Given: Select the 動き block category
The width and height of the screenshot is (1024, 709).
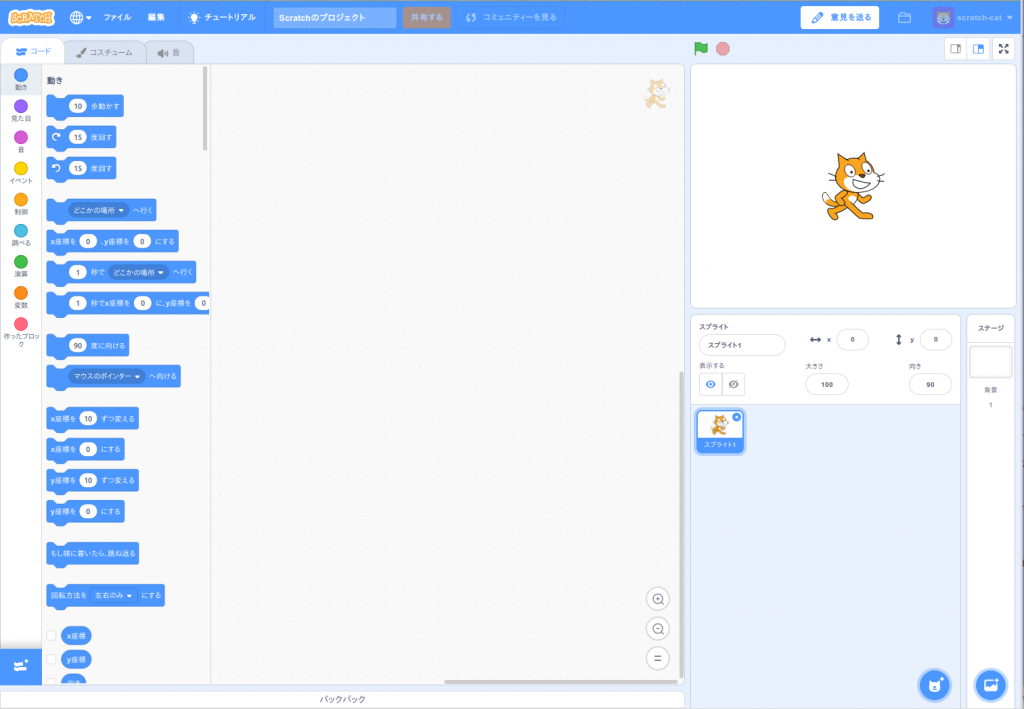Looking at the screenshot, I should [x=21, y=80].
